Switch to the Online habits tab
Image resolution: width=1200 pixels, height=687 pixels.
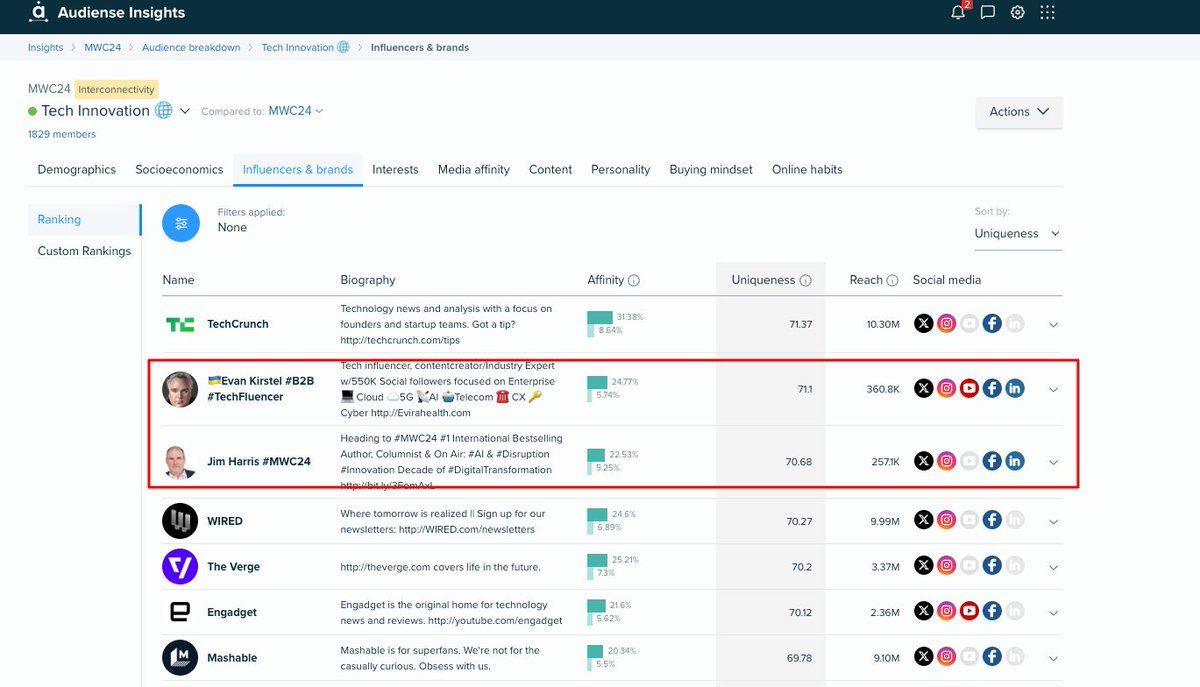[x=807, y=170]
